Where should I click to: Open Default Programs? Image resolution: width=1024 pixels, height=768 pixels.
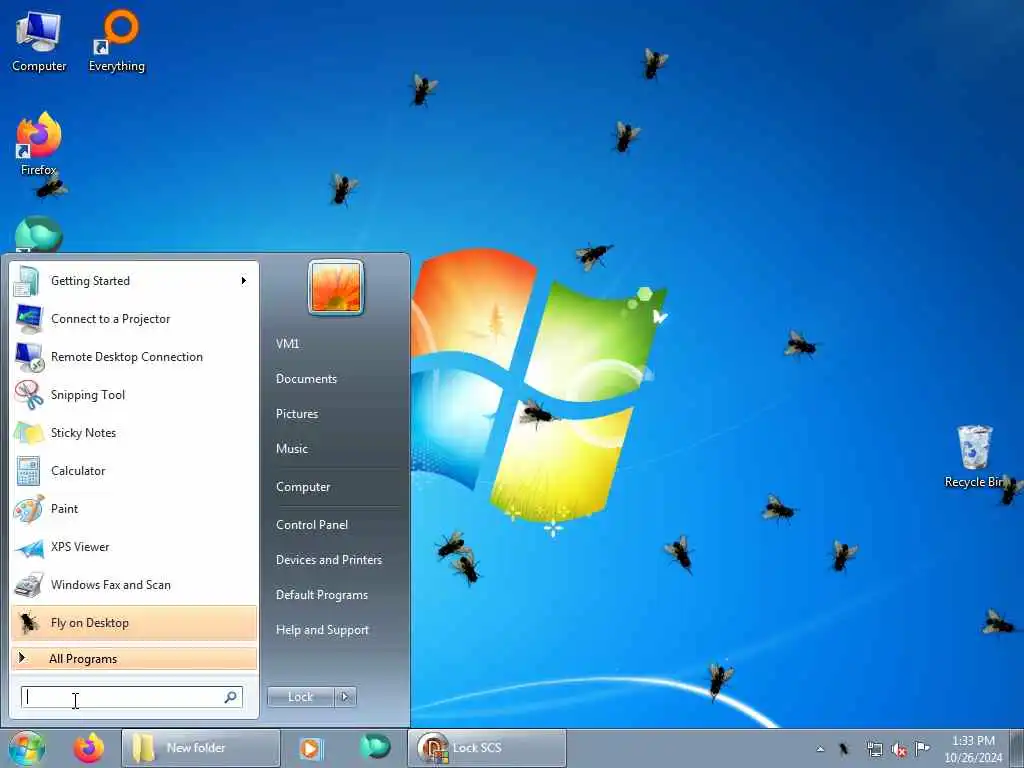(321, 595)
